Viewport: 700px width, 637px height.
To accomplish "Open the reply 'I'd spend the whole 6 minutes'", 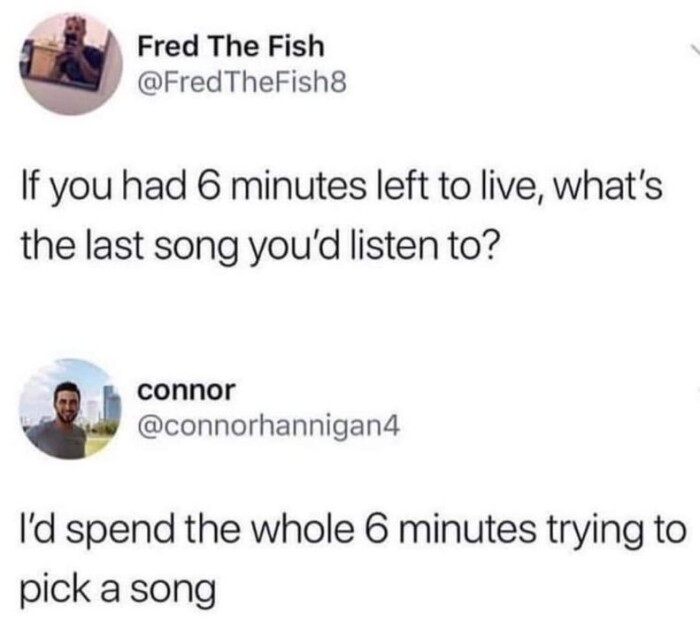I will [353, 559].
